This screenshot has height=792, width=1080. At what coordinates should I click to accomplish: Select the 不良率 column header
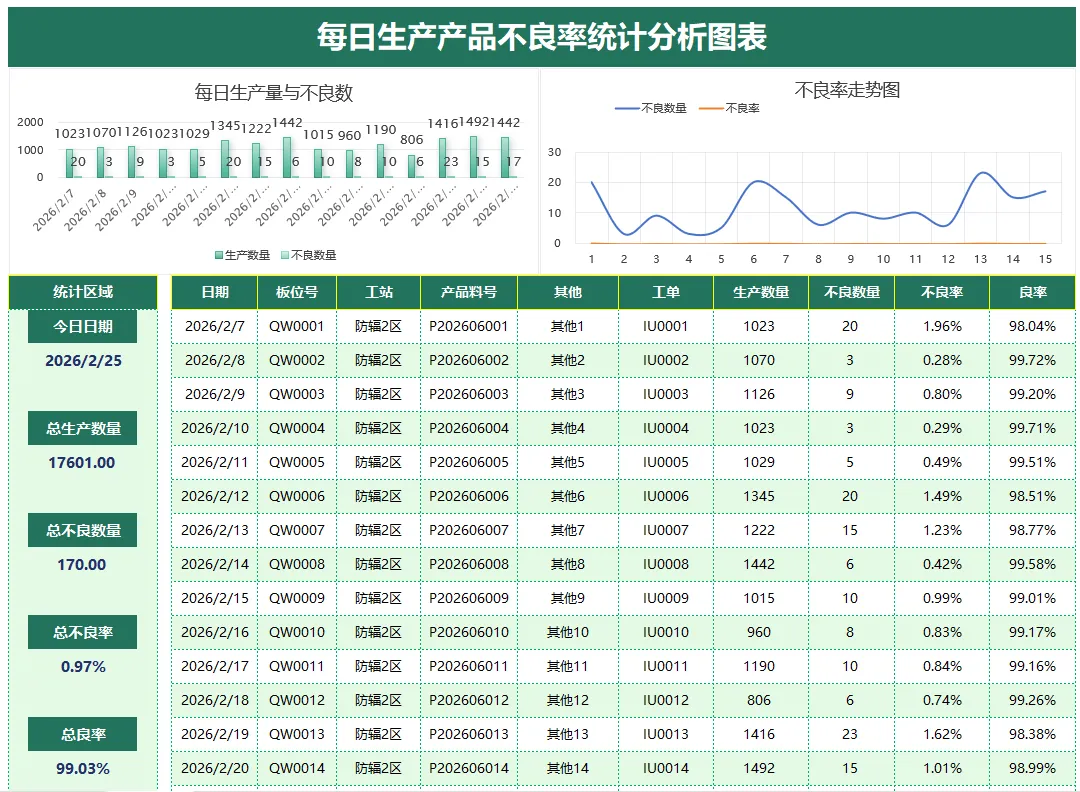click(942, 292)
